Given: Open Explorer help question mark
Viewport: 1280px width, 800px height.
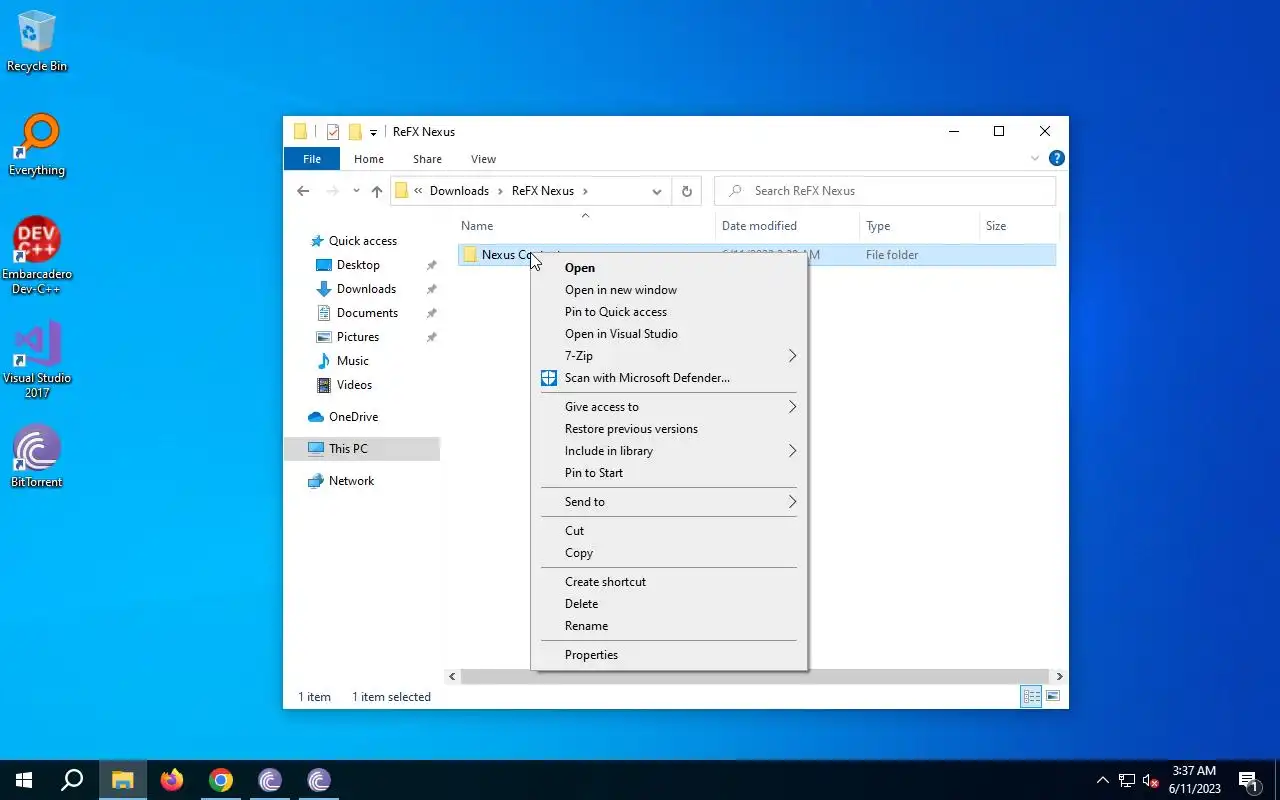Looking at the screenshot, I should pos(1057,158).
